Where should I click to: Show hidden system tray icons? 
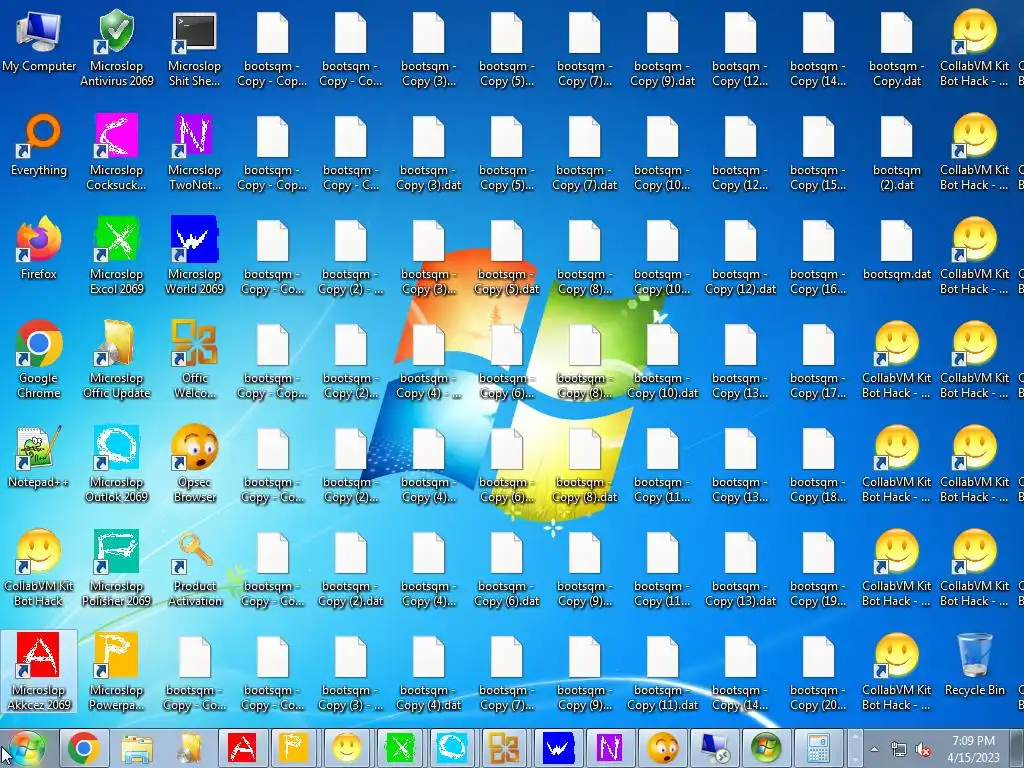tap(874, 750)
